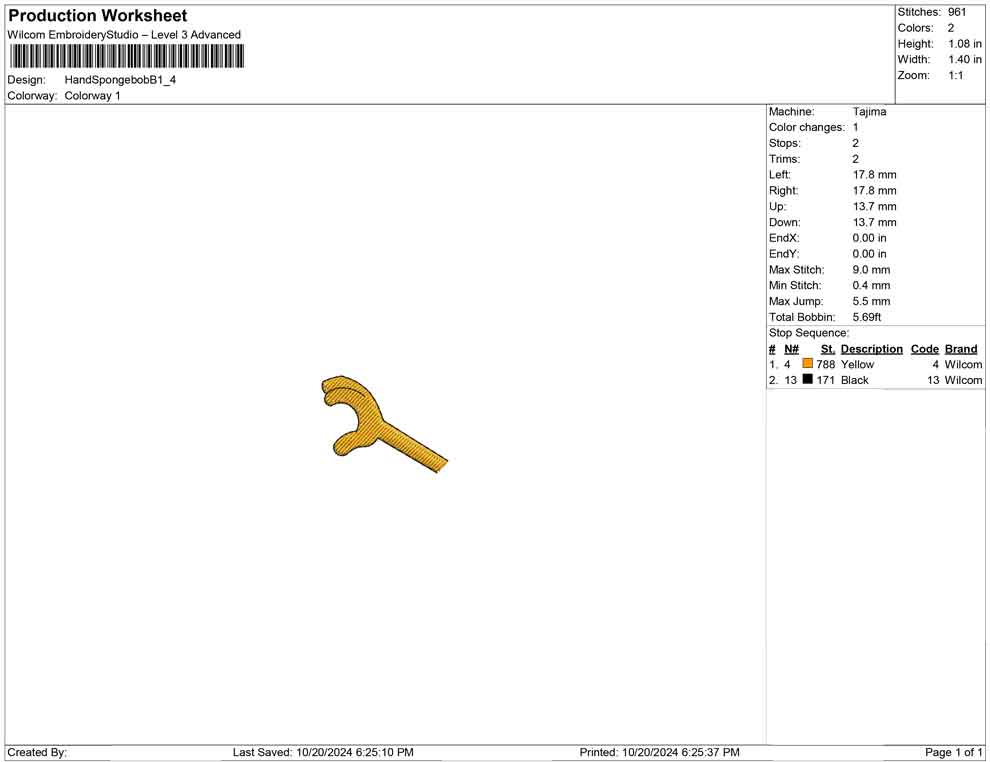990x762 pixels.
Task: Click the 'Description' column header
Action: (x=871, y=349)
